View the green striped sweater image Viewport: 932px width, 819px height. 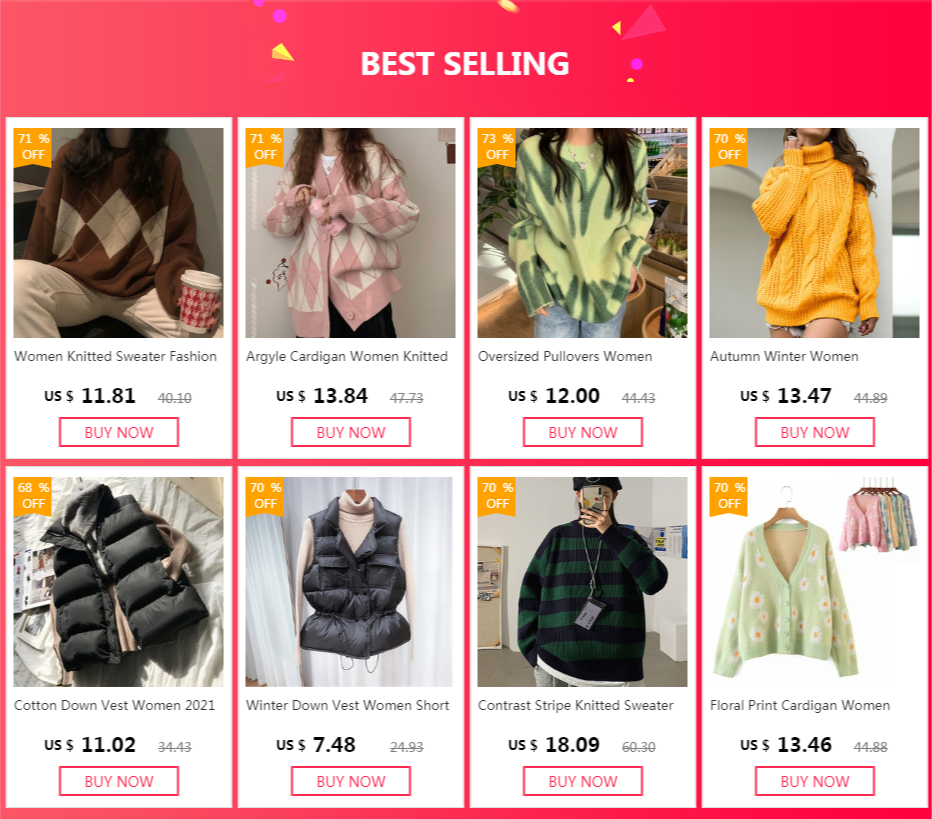tap(582, 582)
